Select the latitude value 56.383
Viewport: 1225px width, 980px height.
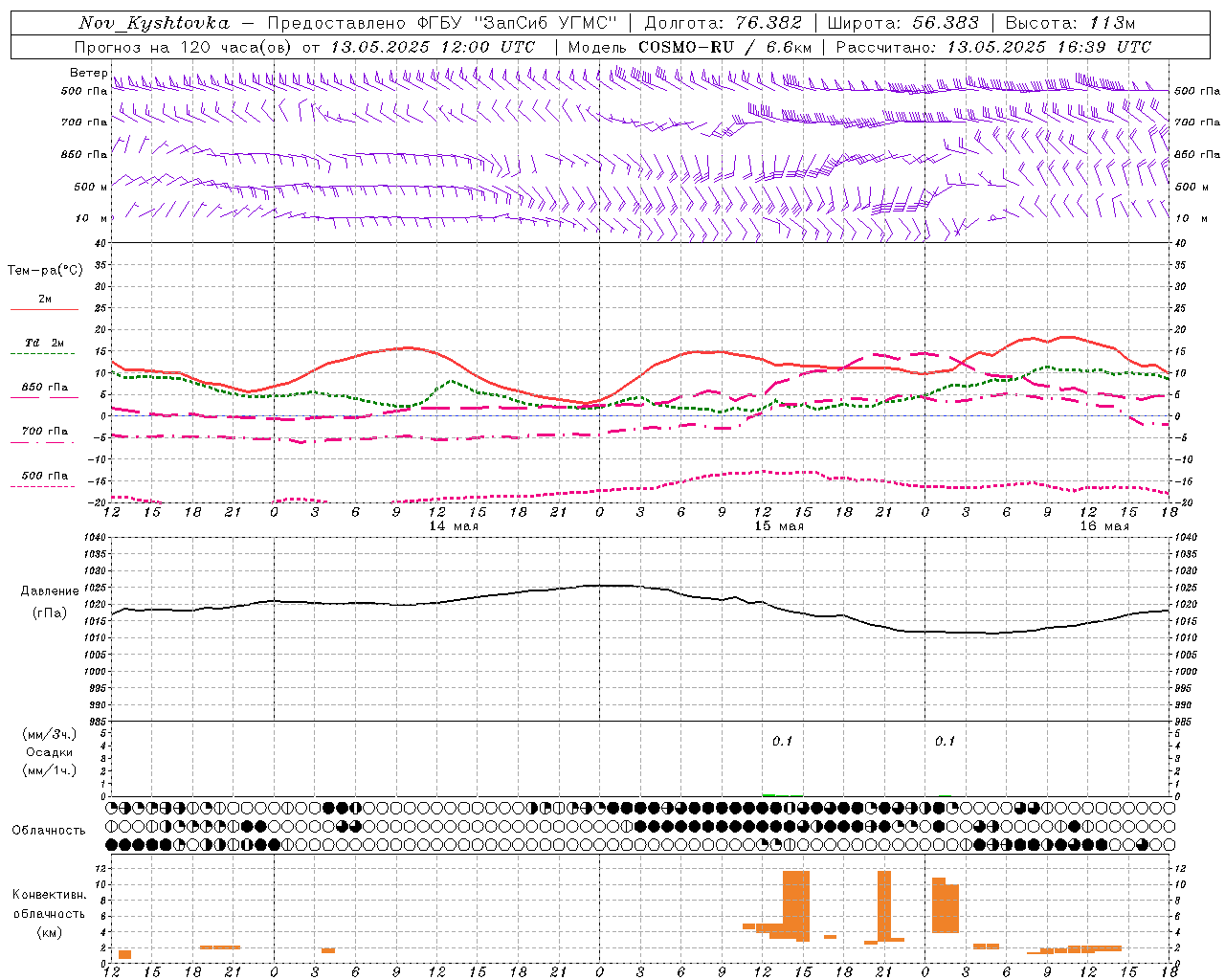click(x=945, y=23)
